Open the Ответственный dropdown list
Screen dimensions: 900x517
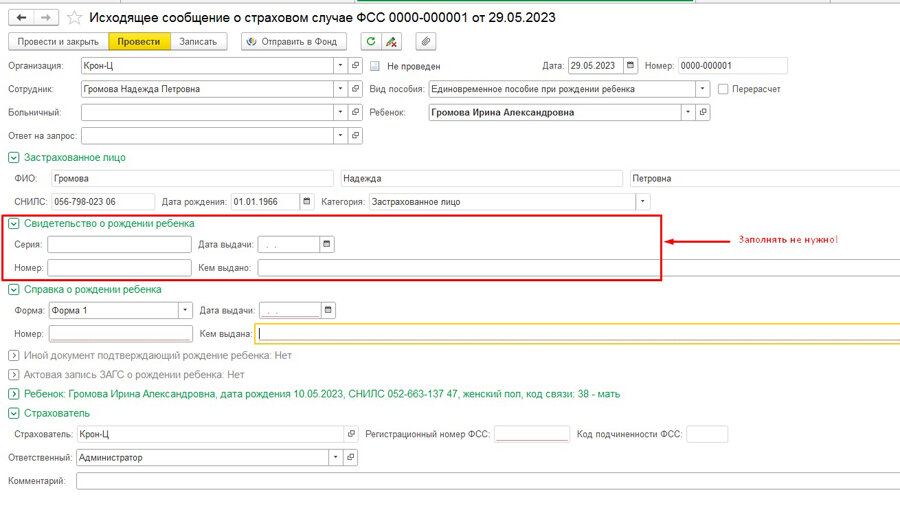(x=336, y=457)
